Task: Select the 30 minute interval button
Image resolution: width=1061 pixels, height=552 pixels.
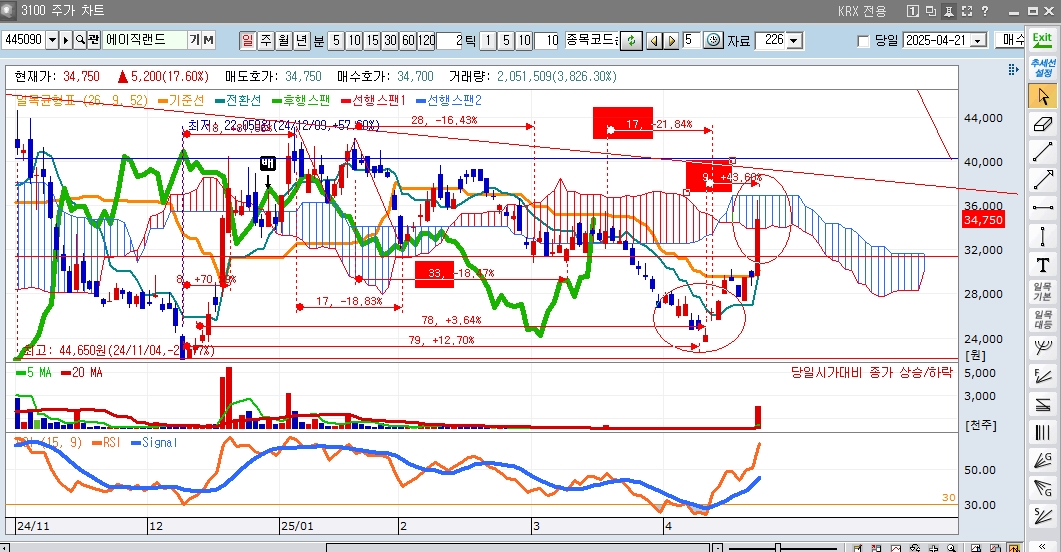Action: click(x=390, y=41)
